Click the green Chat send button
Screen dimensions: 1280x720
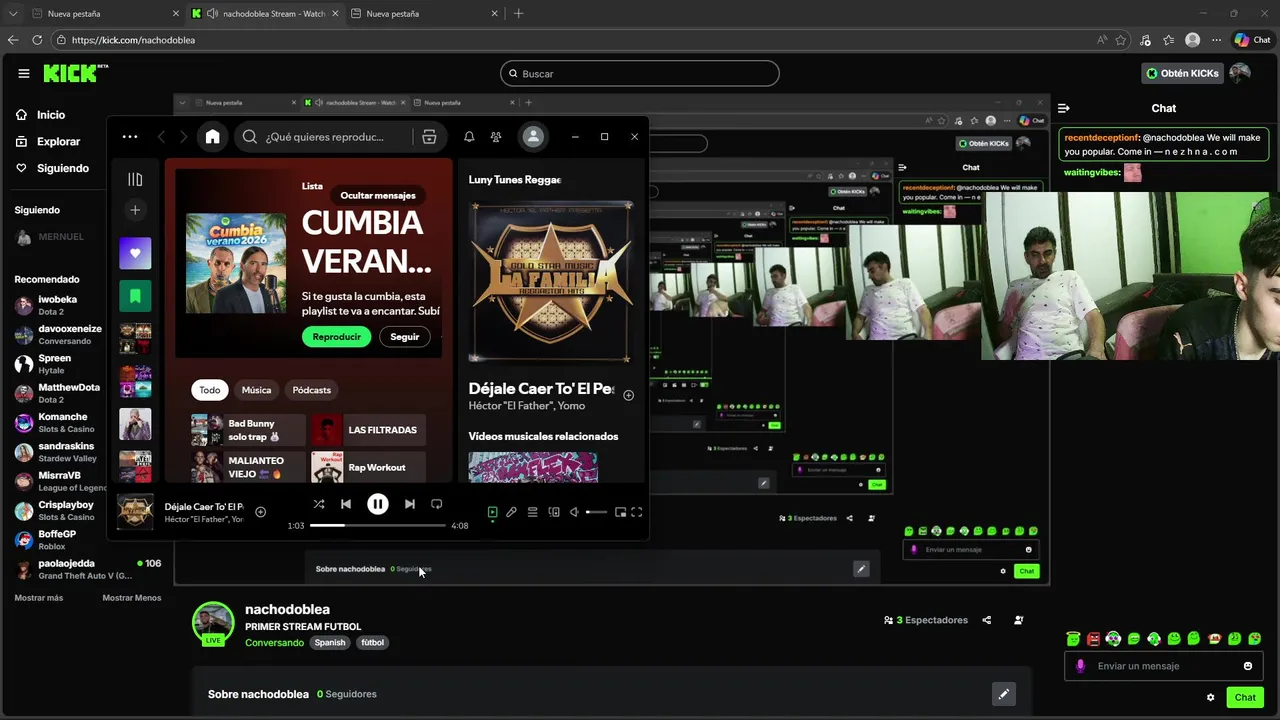(1245, 698)
